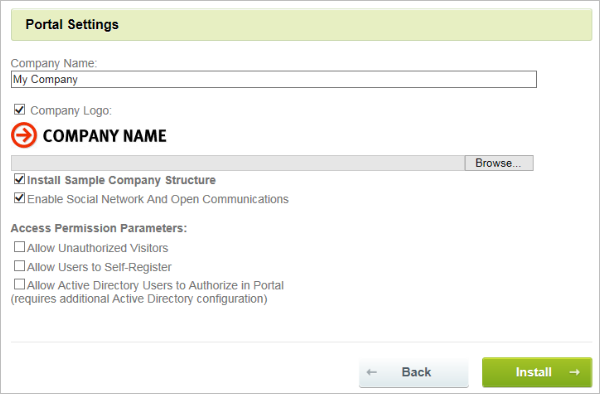The image size is (600, 394).
Task: Click the Allow Unauthorized Visitors label text
Action: coord(97,248)
